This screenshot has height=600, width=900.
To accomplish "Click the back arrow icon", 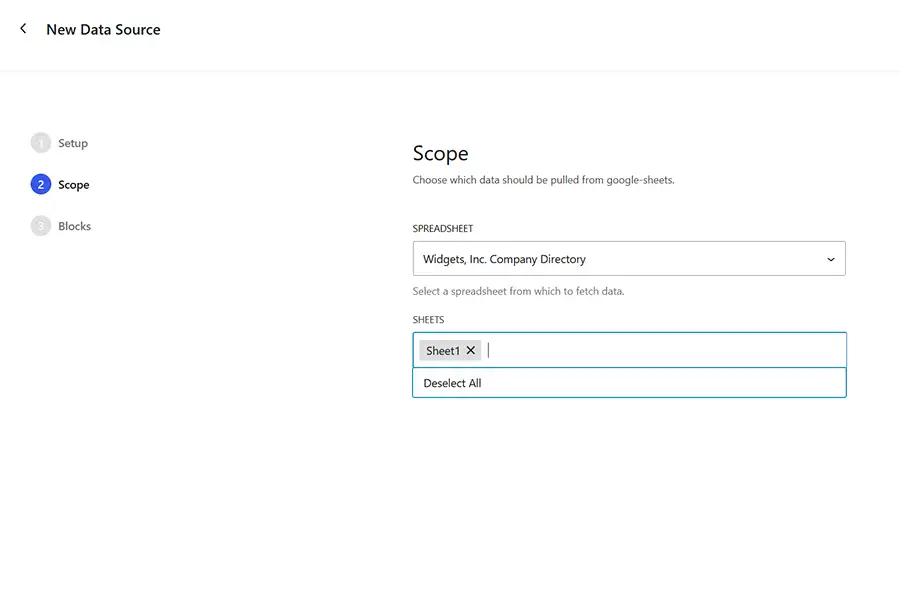I will (x=22, y=28).
